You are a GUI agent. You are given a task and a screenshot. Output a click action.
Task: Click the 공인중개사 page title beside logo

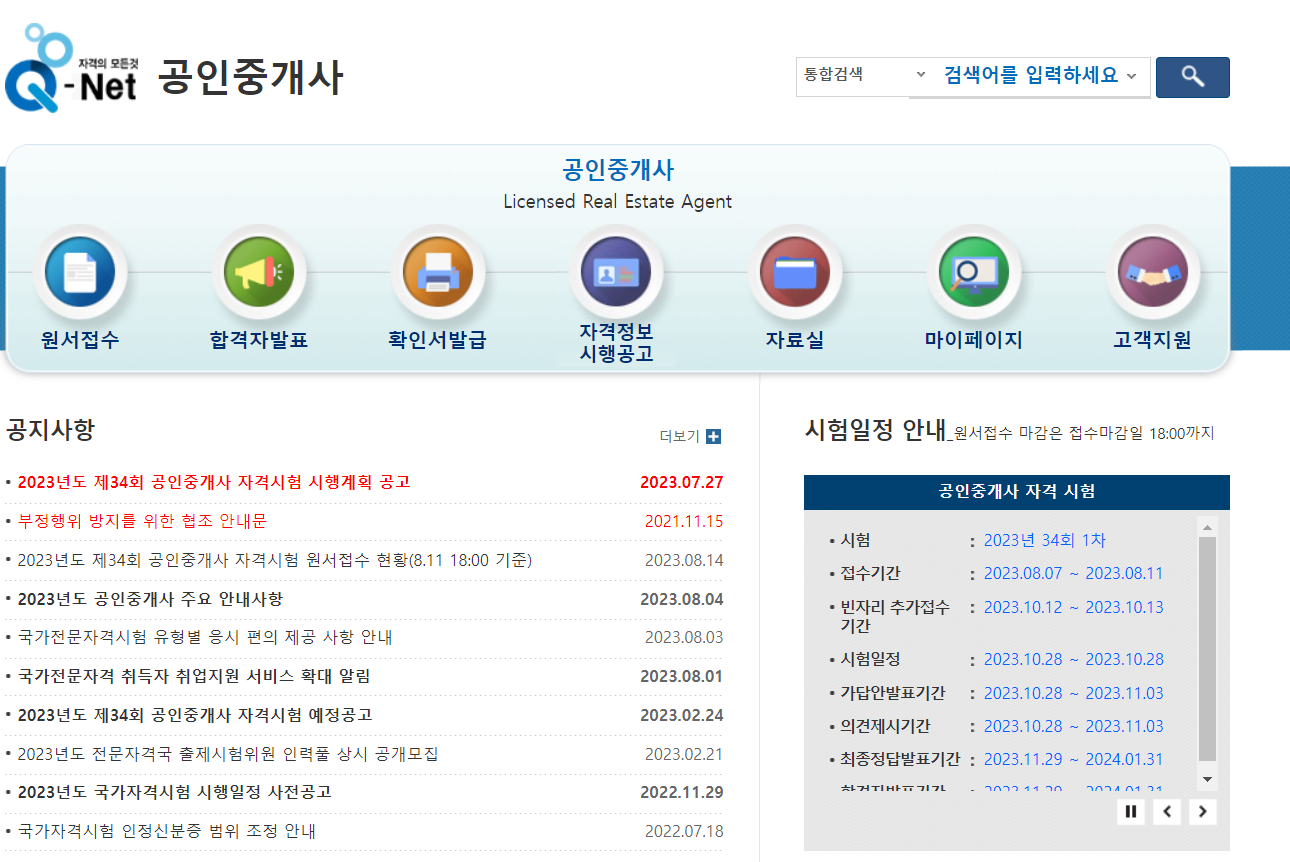coord(250,77)
